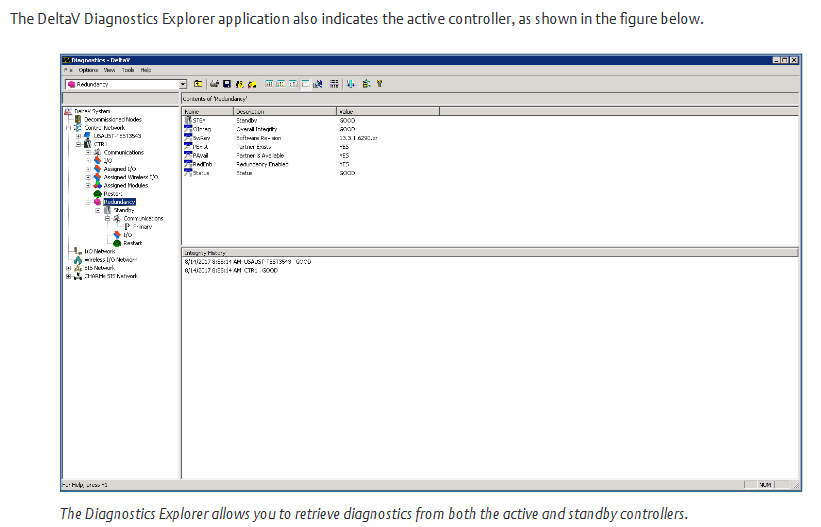
Task: Click the print toolbar icon
Action: [214, 84]
